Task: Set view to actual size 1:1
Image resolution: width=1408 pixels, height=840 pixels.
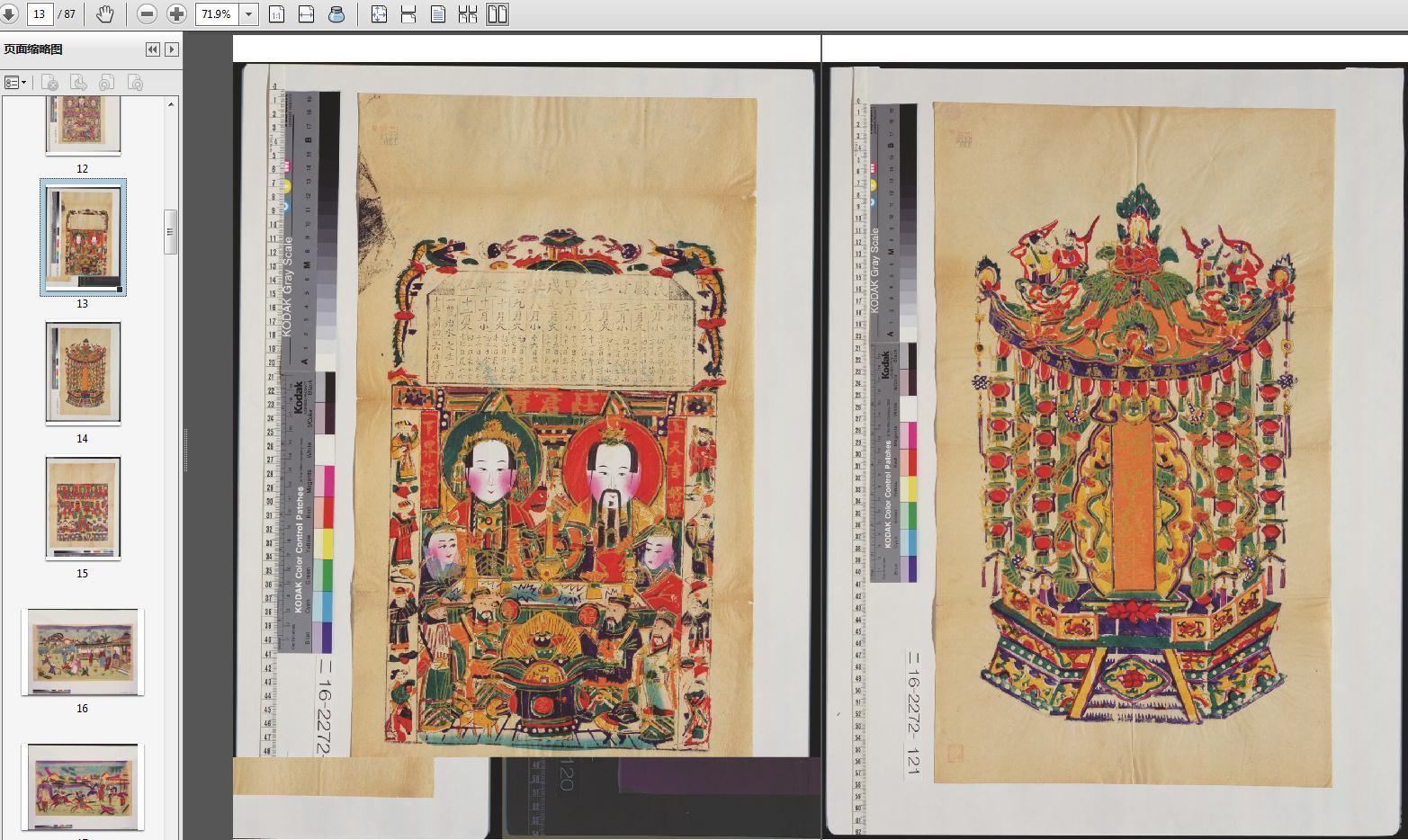Action: [277, 14]
